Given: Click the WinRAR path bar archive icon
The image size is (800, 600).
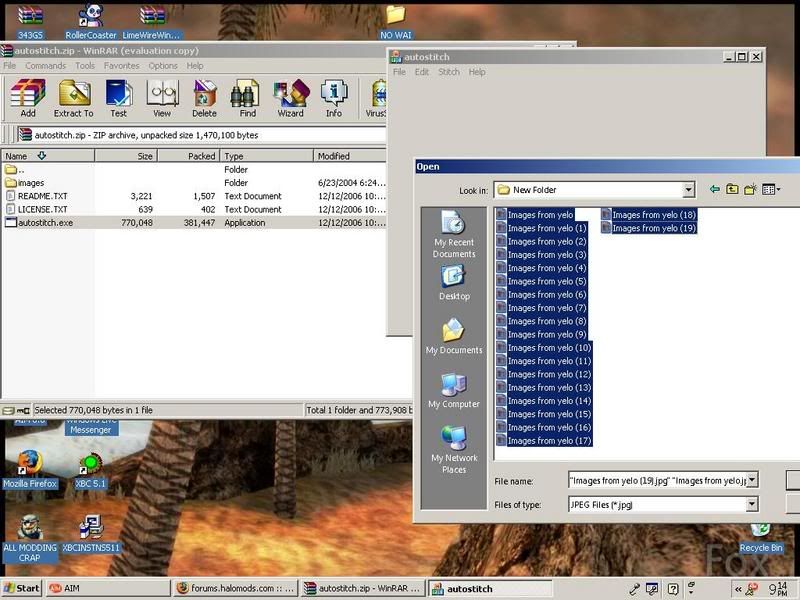Looking at the screenshot, I should click(25, 135).
